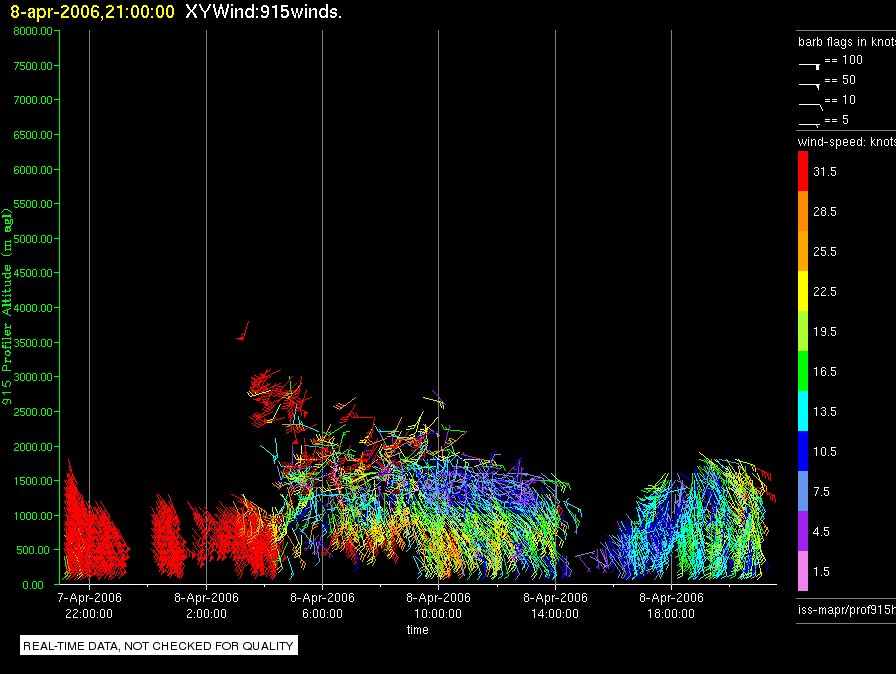896x674 pixels.
Task: Click the 'iss-mapr/prof915h' source label
Action: click(x=847, y=610)
